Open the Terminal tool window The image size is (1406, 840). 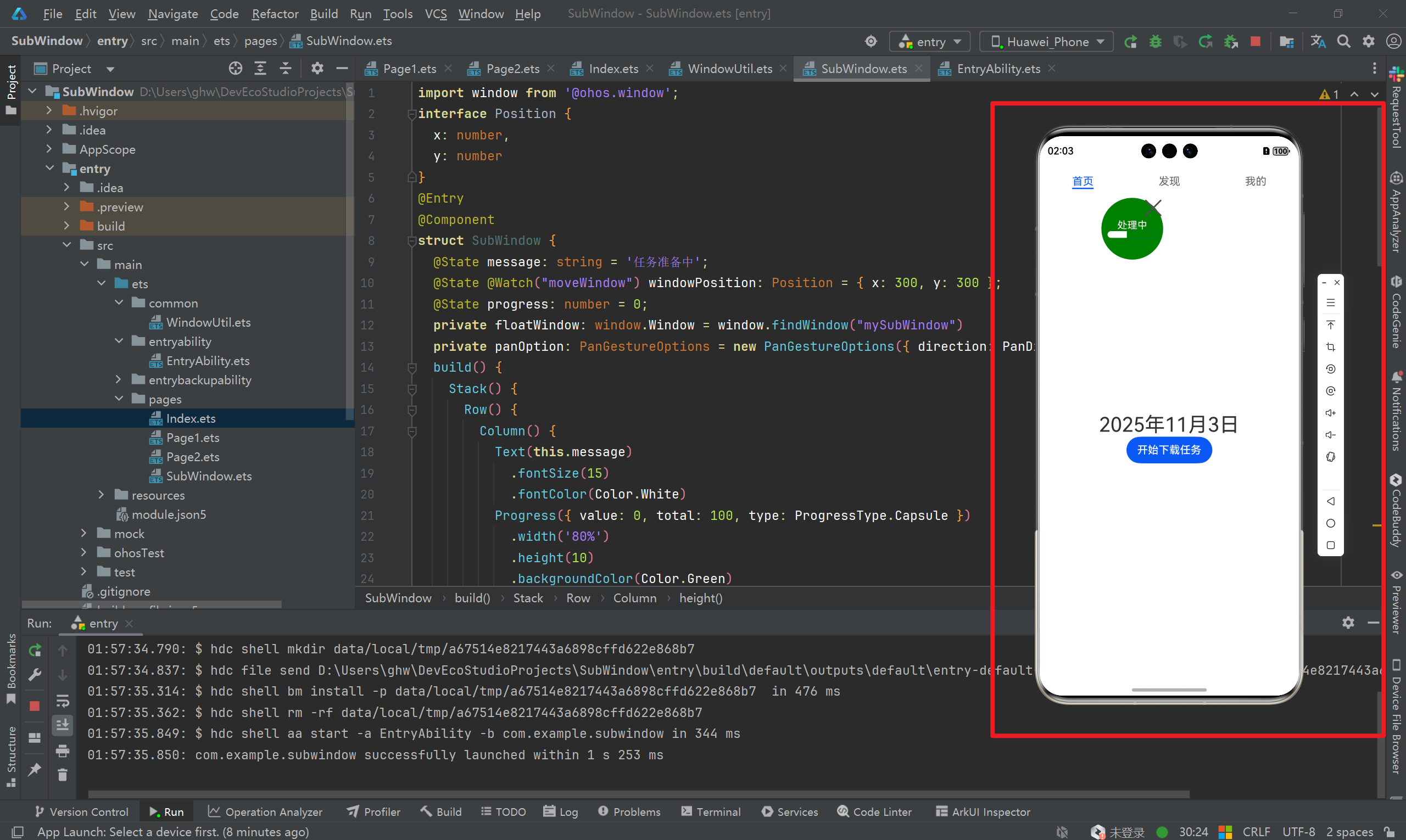[x=711, y=811]
